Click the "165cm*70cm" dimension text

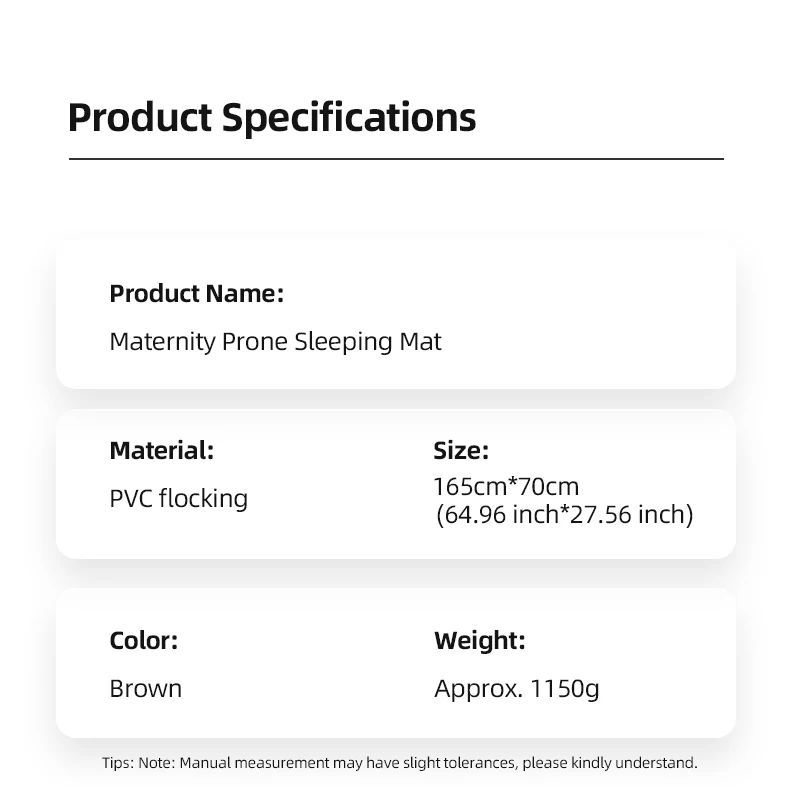[506, 487]
